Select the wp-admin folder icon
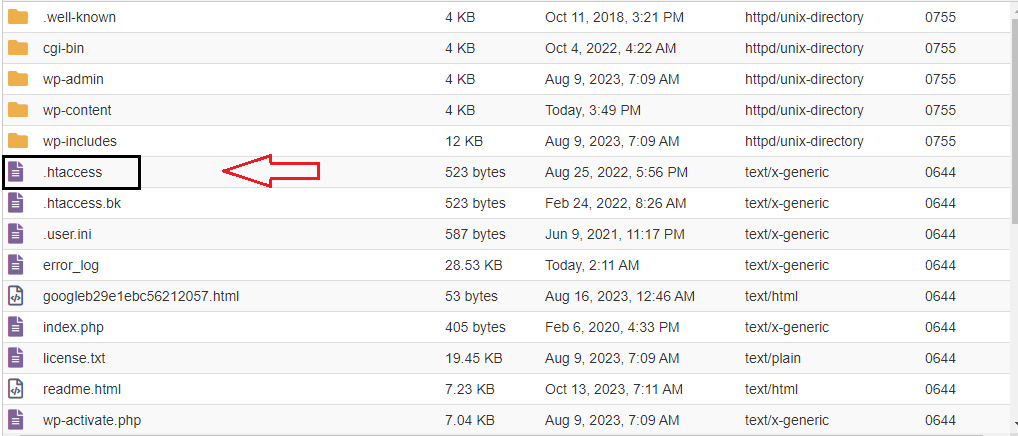 tap(18, 79)
